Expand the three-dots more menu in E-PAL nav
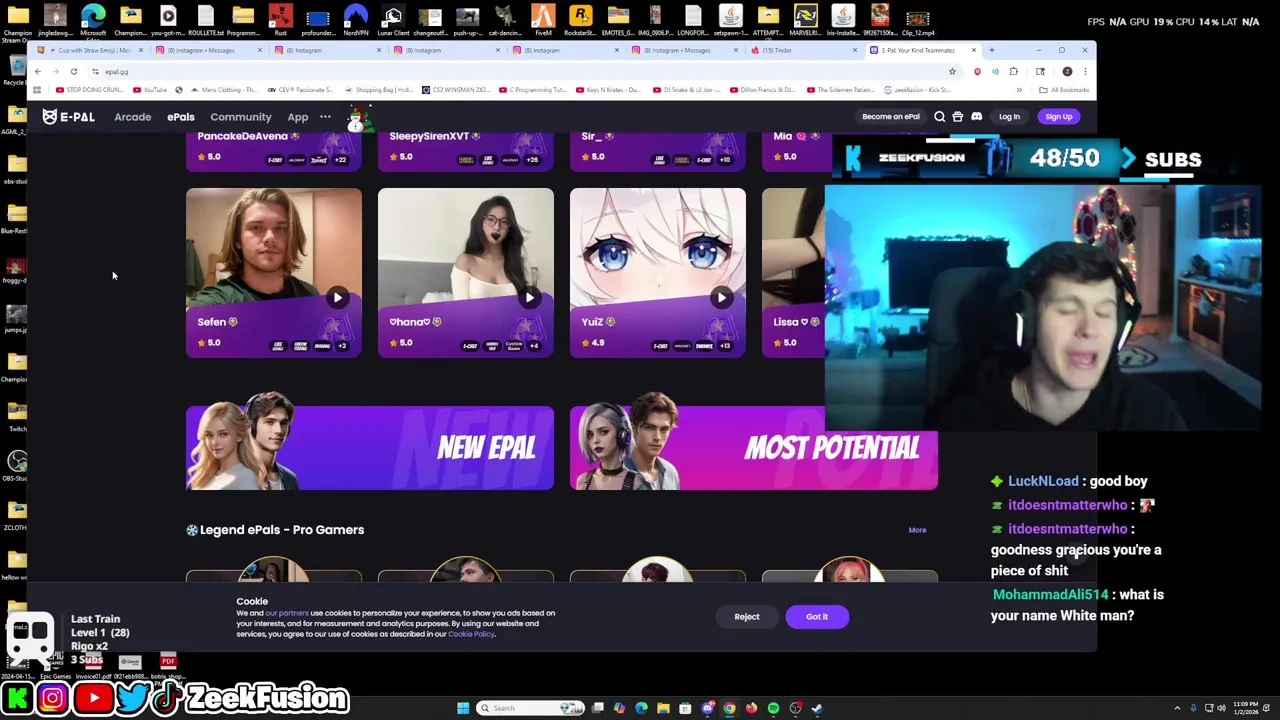 point(325,117)
